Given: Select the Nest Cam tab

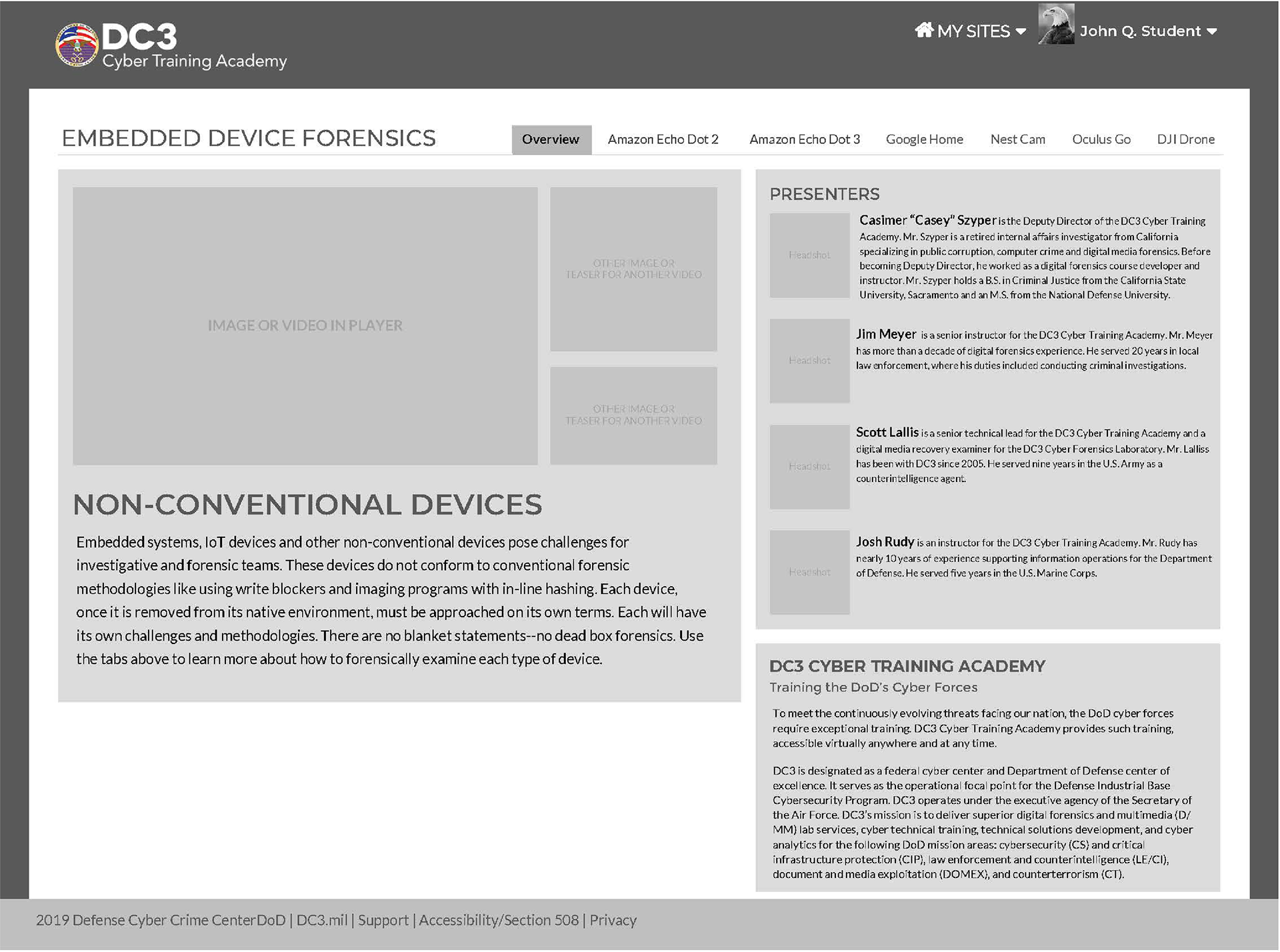Looking at the screenshot, I should [1017, 140].
